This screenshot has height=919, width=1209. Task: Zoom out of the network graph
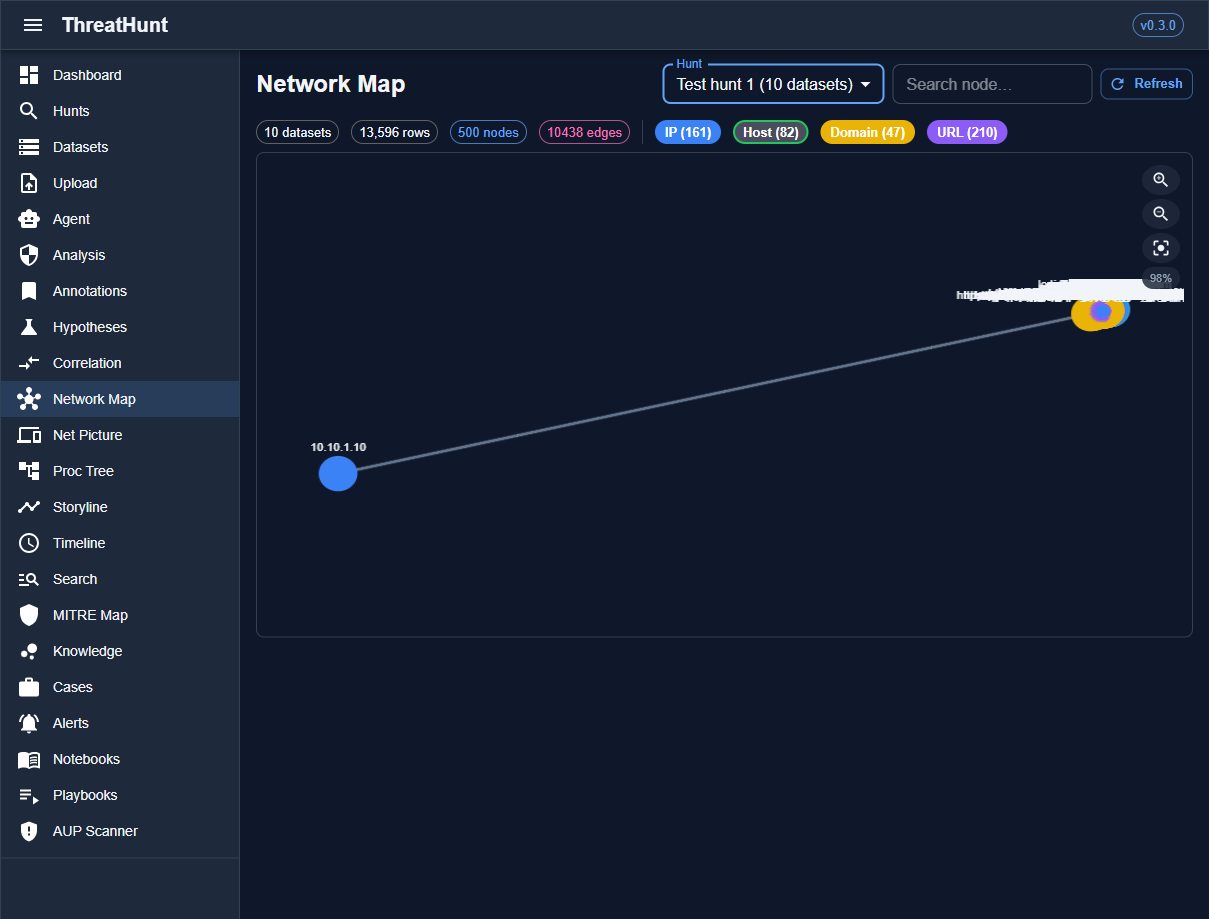[1160, 214]
